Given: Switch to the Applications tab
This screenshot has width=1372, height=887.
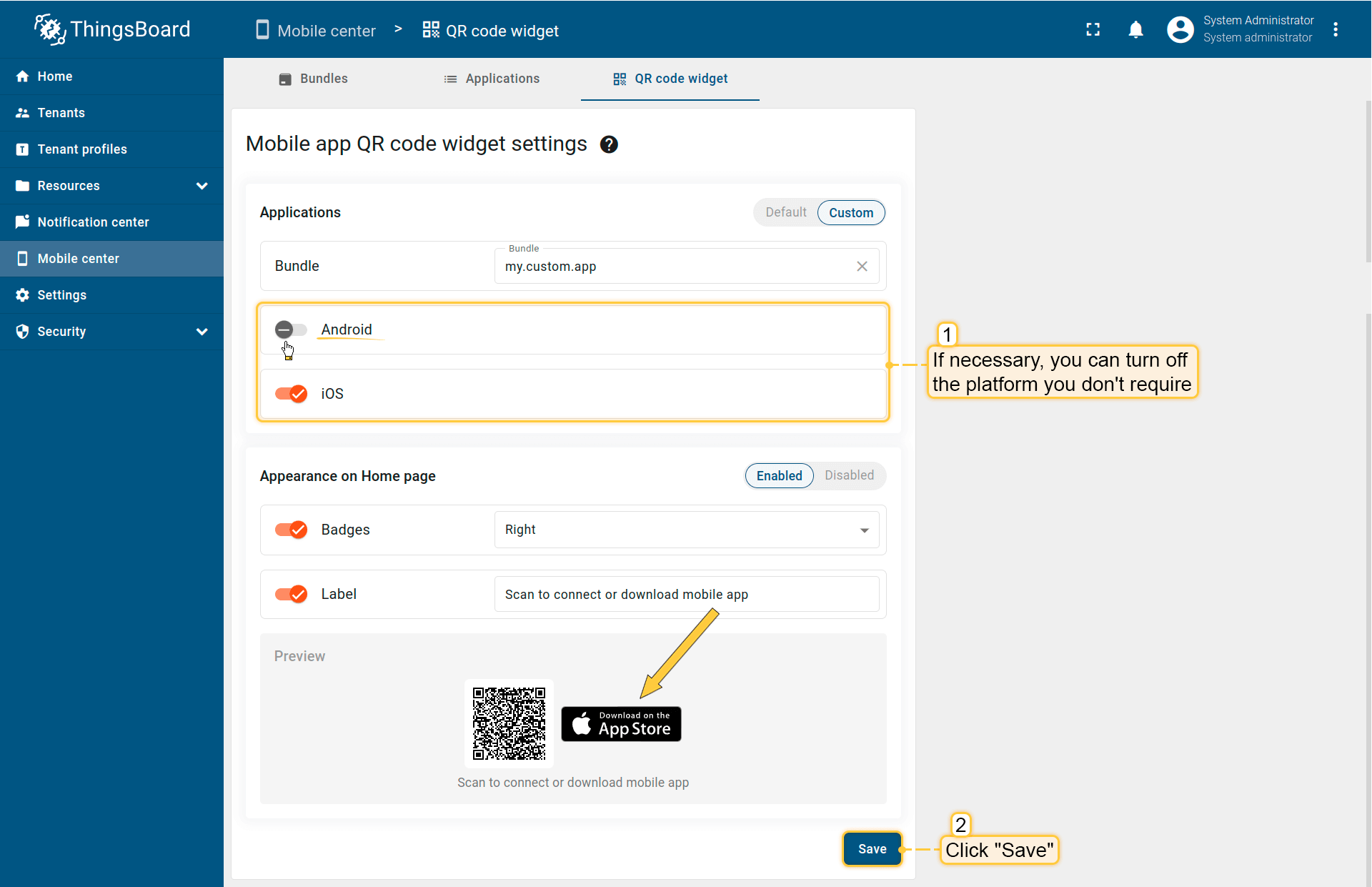Looking at the screenshot, I should [x=492, y=79].
